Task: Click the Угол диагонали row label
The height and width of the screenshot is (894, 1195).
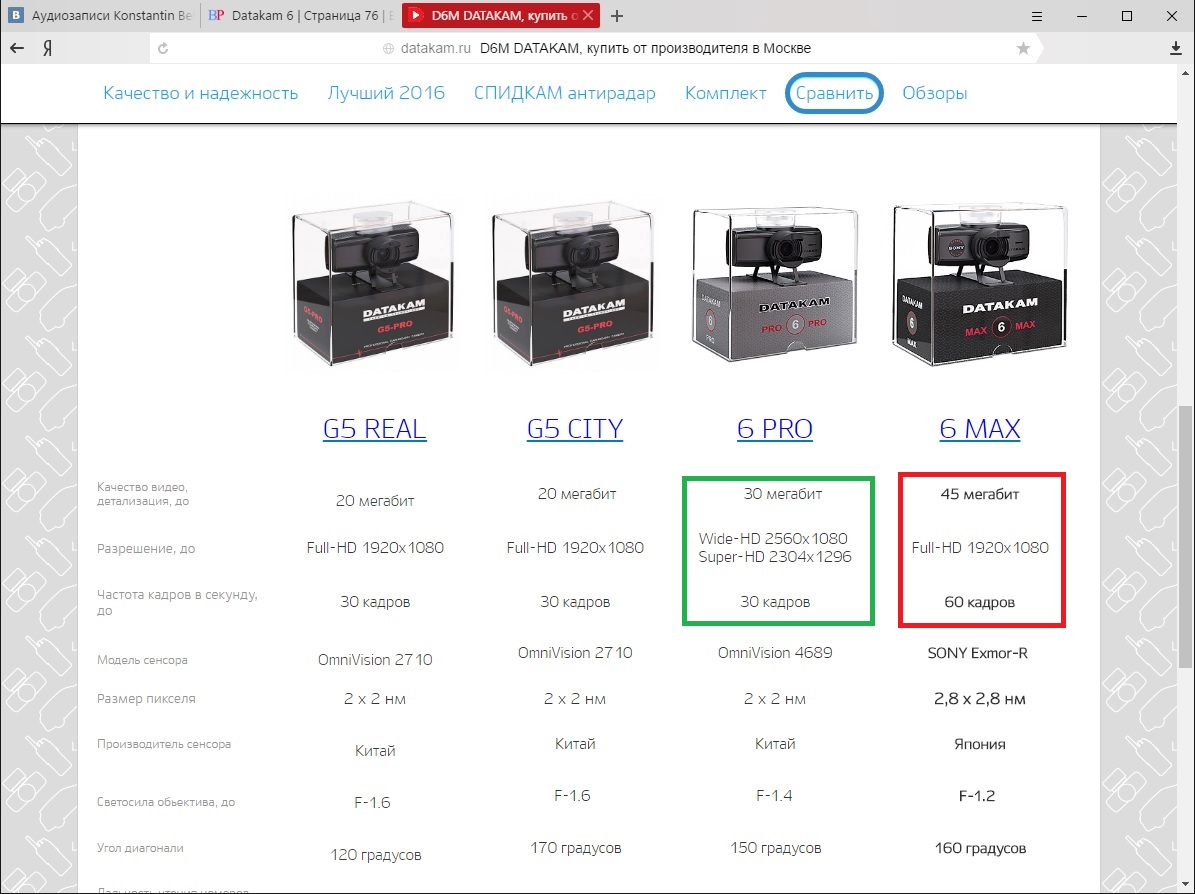Action: pyautogui.click(x=140, y=848)
